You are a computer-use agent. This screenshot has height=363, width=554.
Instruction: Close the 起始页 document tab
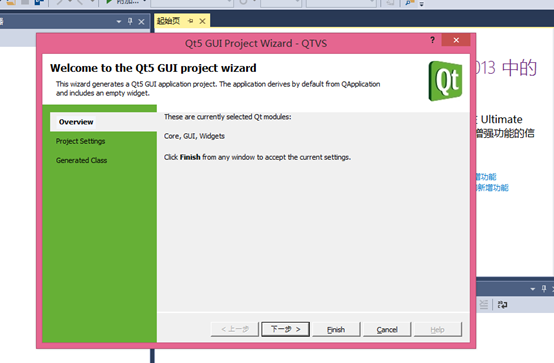(x=202, y=21)
